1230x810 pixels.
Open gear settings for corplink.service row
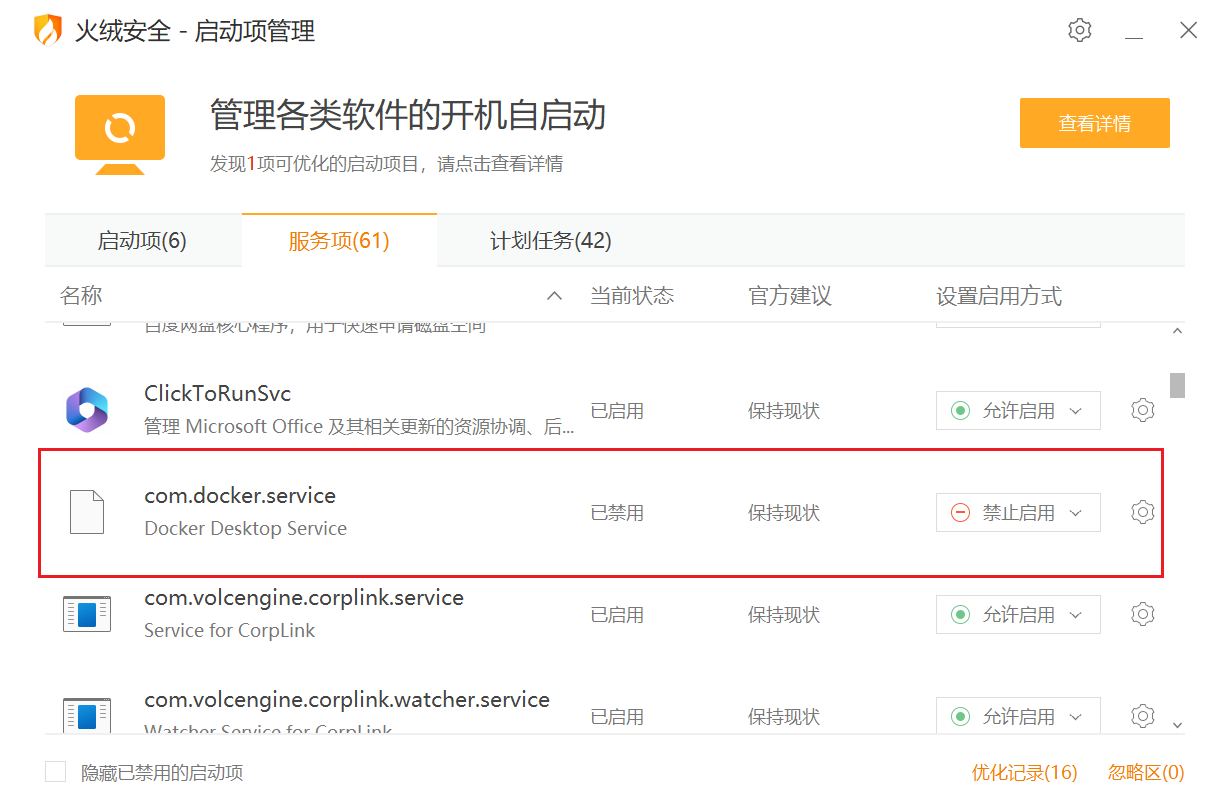[1143, 614]
